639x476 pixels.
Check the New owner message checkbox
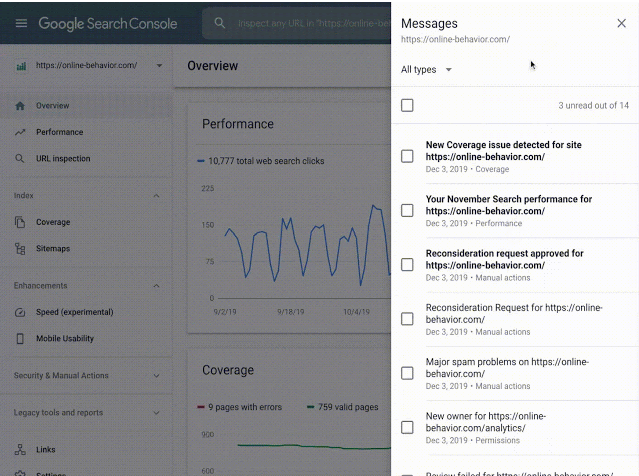[407, 427]
